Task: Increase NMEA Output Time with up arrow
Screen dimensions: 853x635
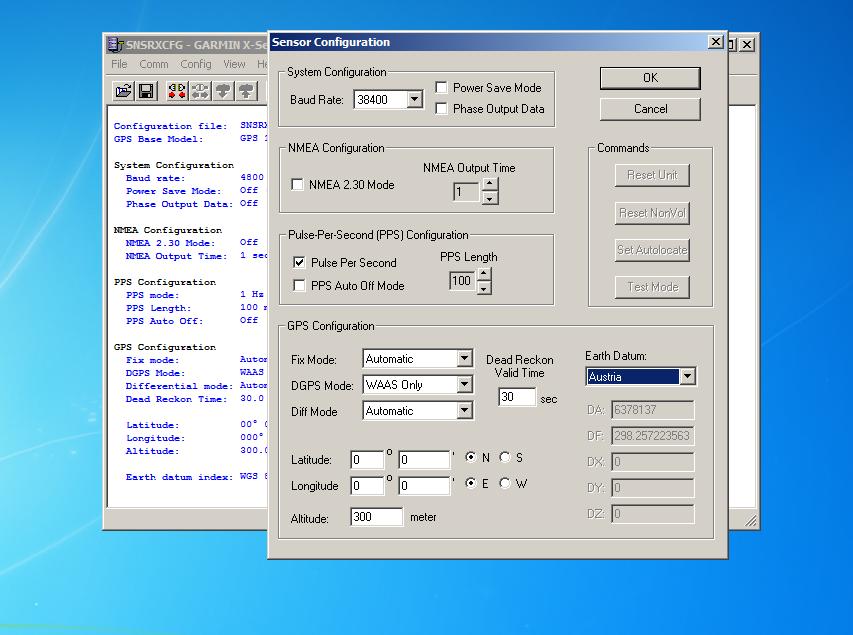Action: point(490,184)
